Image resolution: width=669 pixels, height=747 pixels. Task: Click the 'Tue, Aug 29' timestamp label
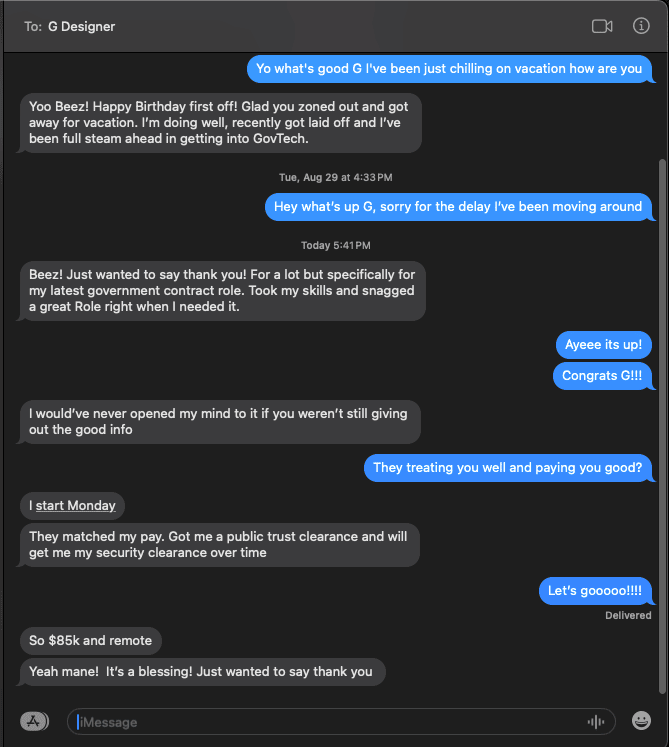[335, 177]
